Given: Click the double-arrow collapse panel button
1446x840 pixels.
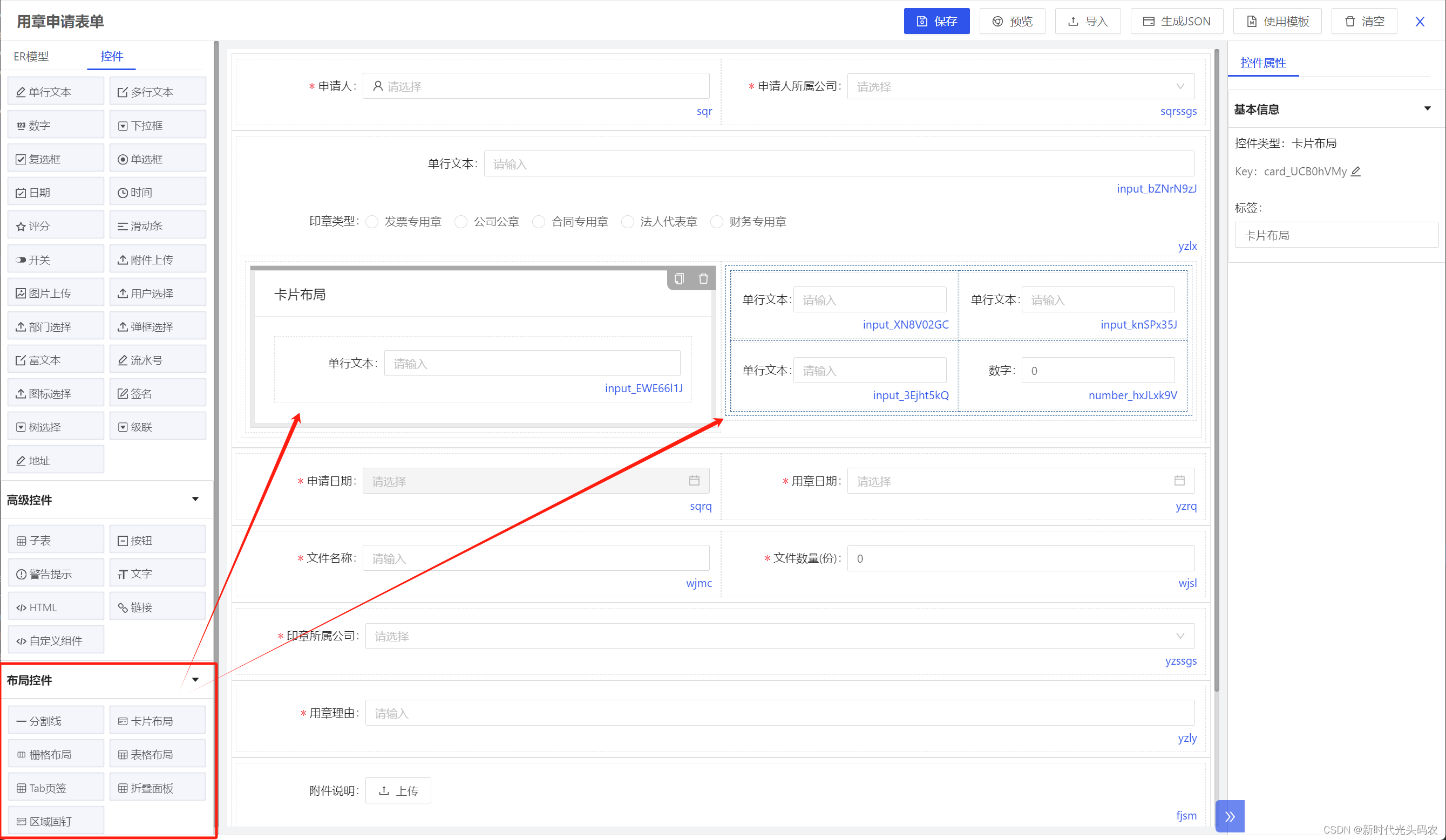Looking at the screenshot, I should tap(1229, 816).
